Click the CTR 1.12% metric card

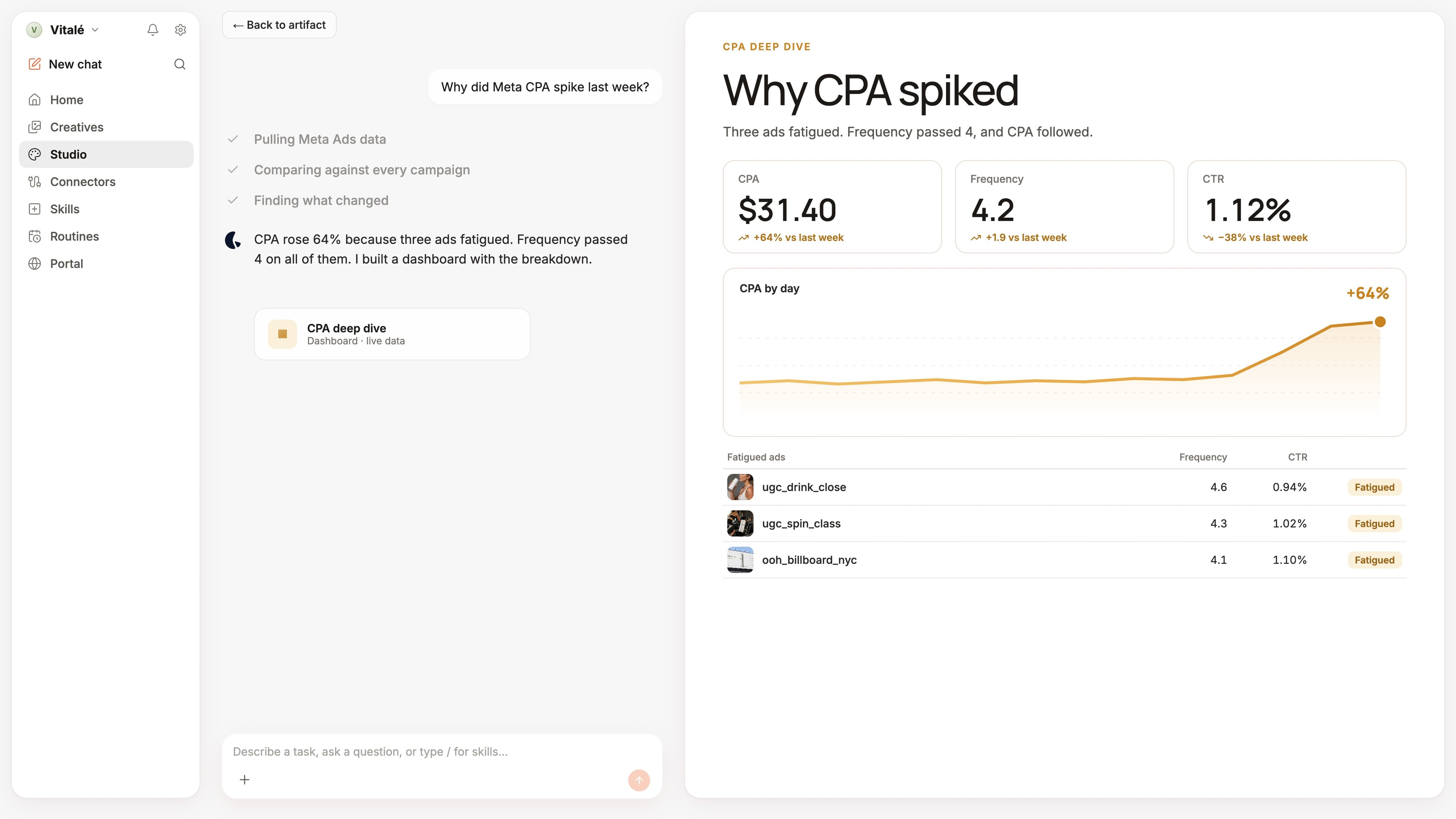tap(1297, 207)
